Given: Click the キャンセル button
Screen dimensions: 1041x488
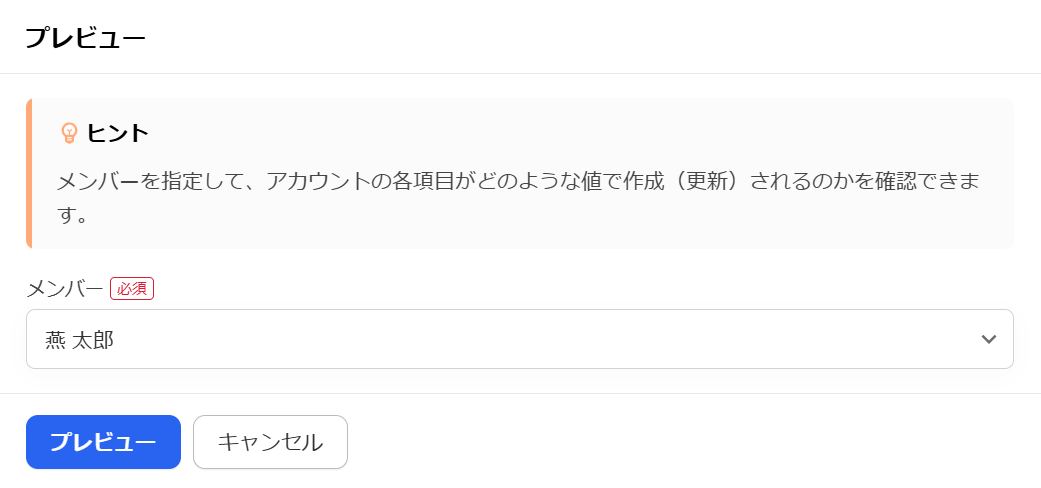Looking at the screenshot, I should point(270,442).
